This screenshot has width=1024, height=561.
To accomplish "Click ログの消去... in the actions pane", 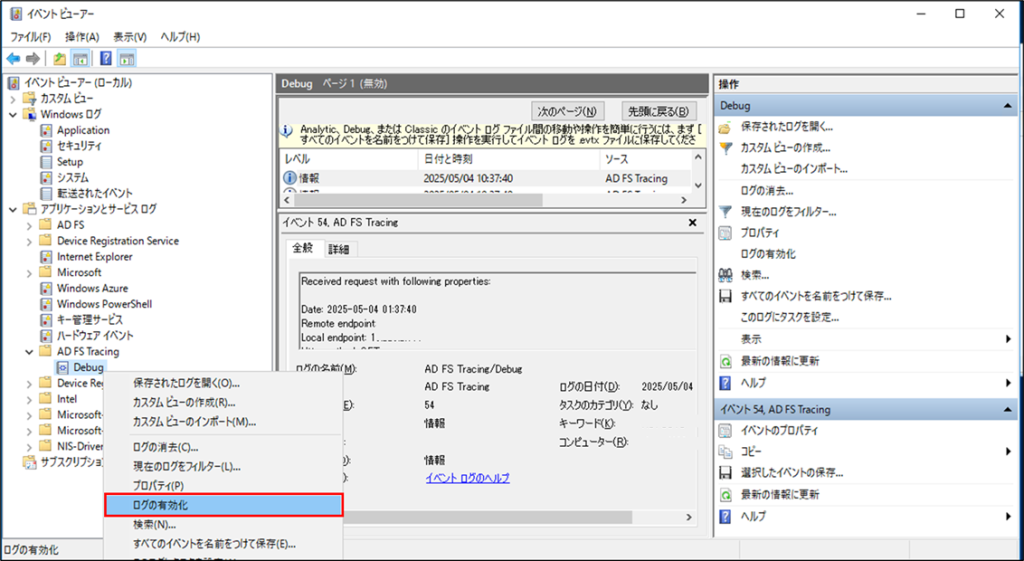I will pos(767,191).
